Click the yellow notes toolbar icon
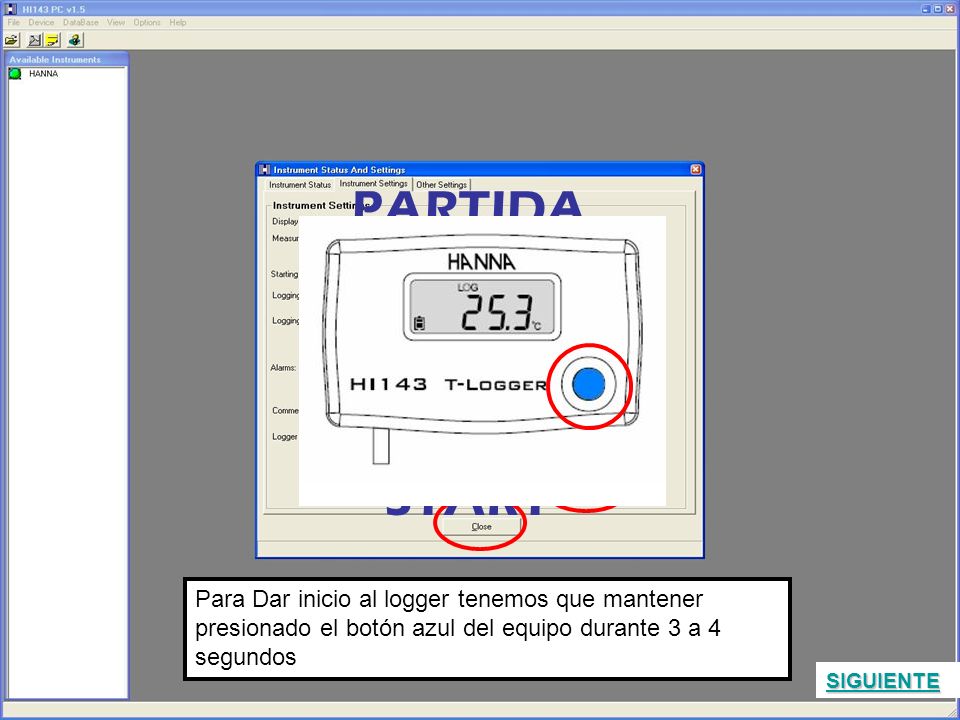 53,40
